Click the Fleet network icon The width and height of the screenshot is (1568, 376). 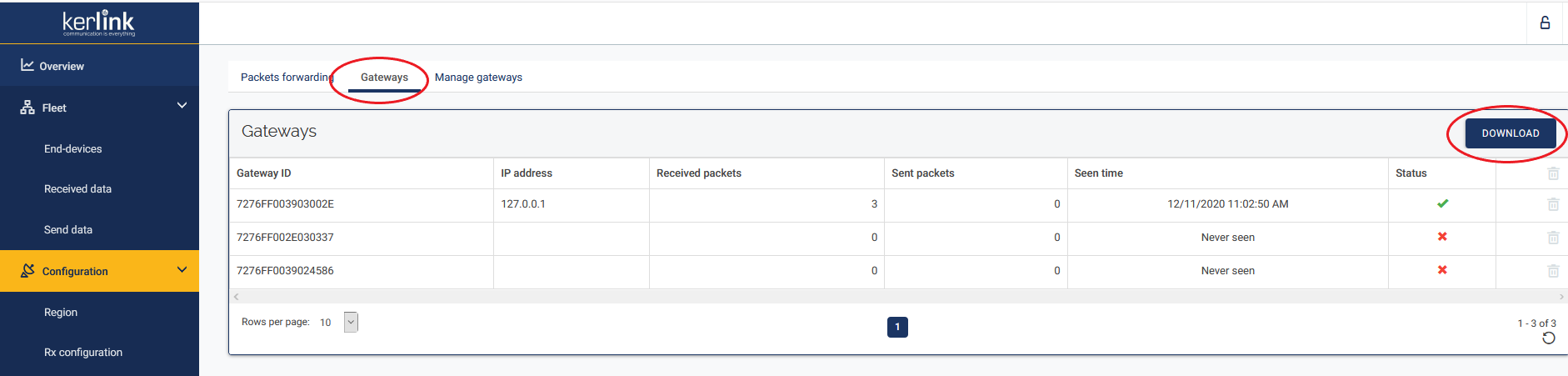pyautogui.click(x=27, y=108)
